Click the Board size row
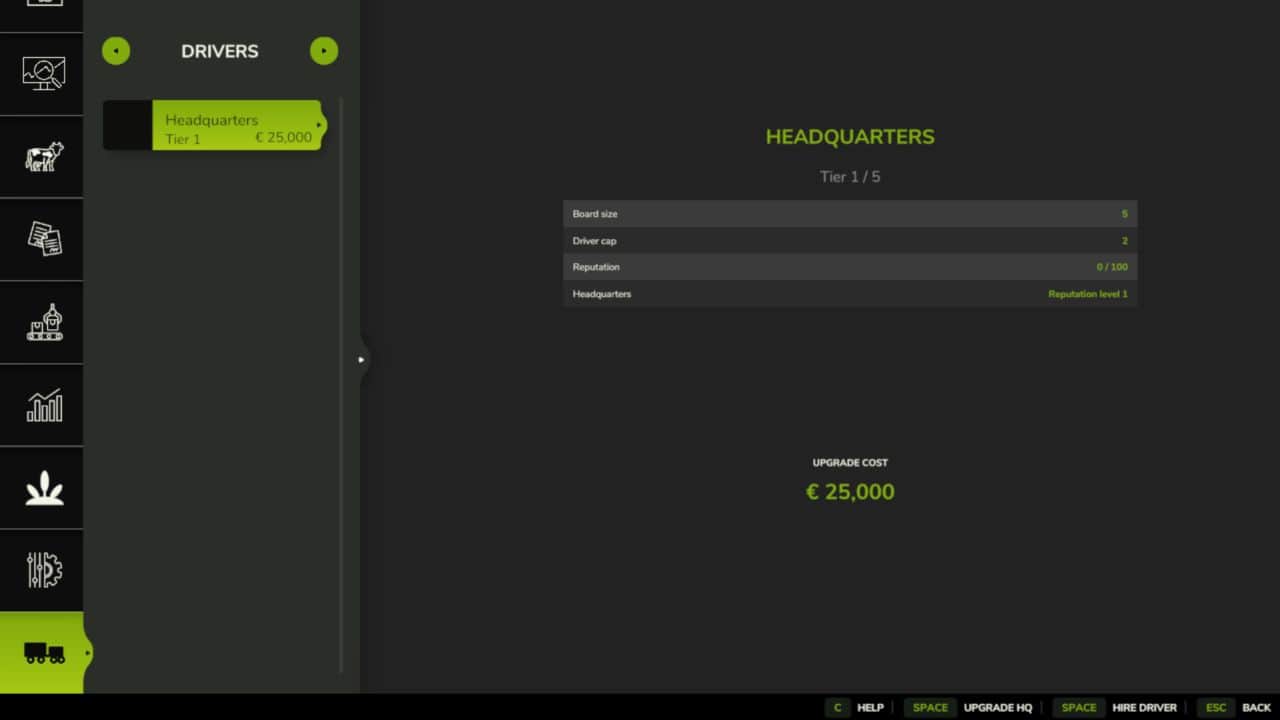Viewport: 1280px width, 720px height. (x=850, y=214)
